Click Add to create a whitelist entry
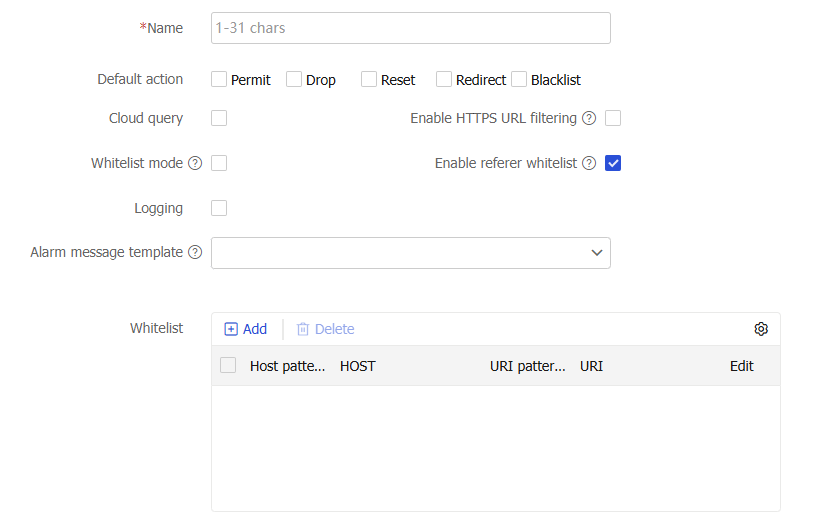Image resolution: width=822 pixels, height=518 pixels. pos(246,329)
